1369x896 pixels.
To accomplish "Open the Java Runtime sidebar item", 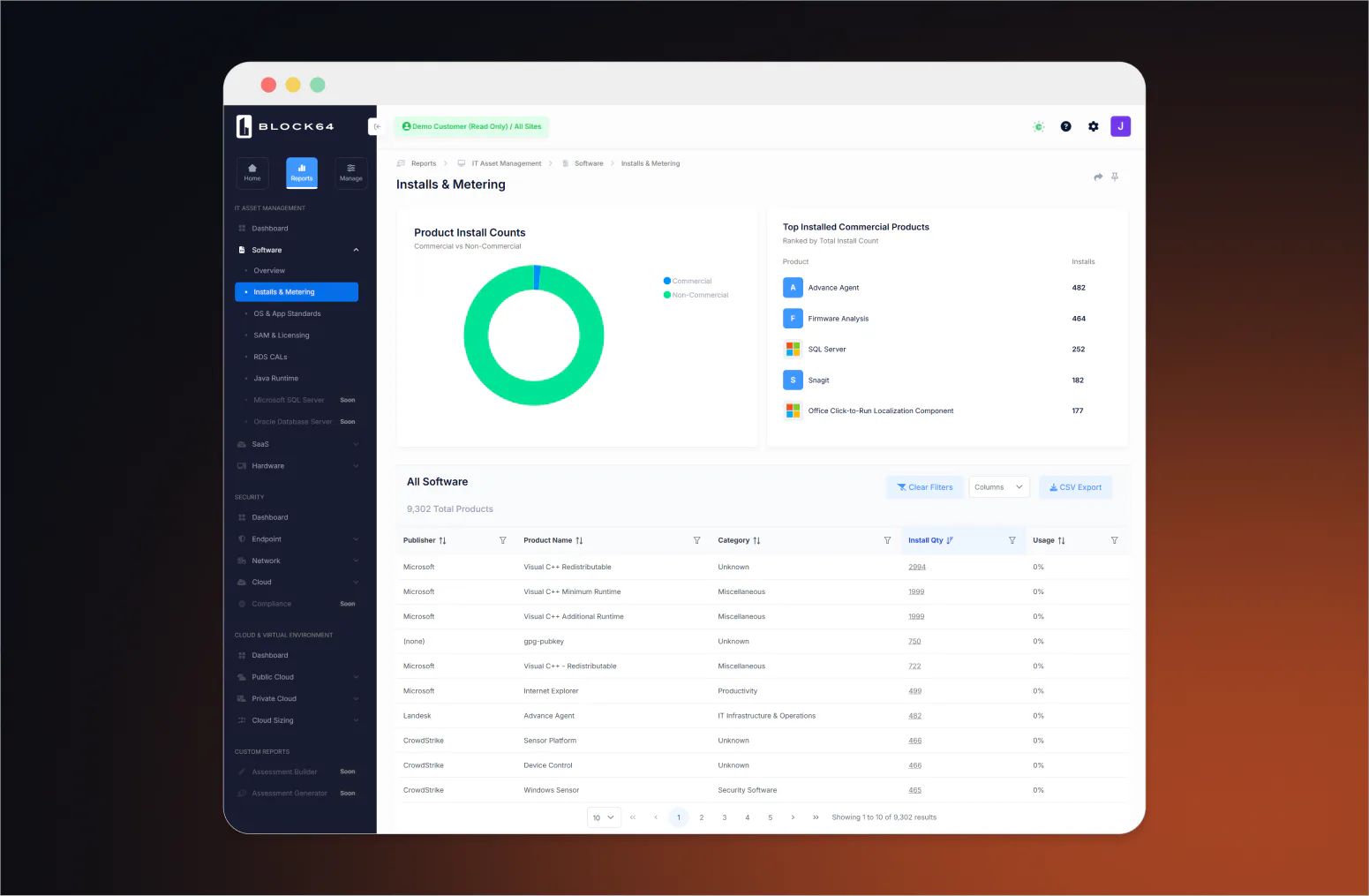I will pyautogui.click(x=276, y=379).
